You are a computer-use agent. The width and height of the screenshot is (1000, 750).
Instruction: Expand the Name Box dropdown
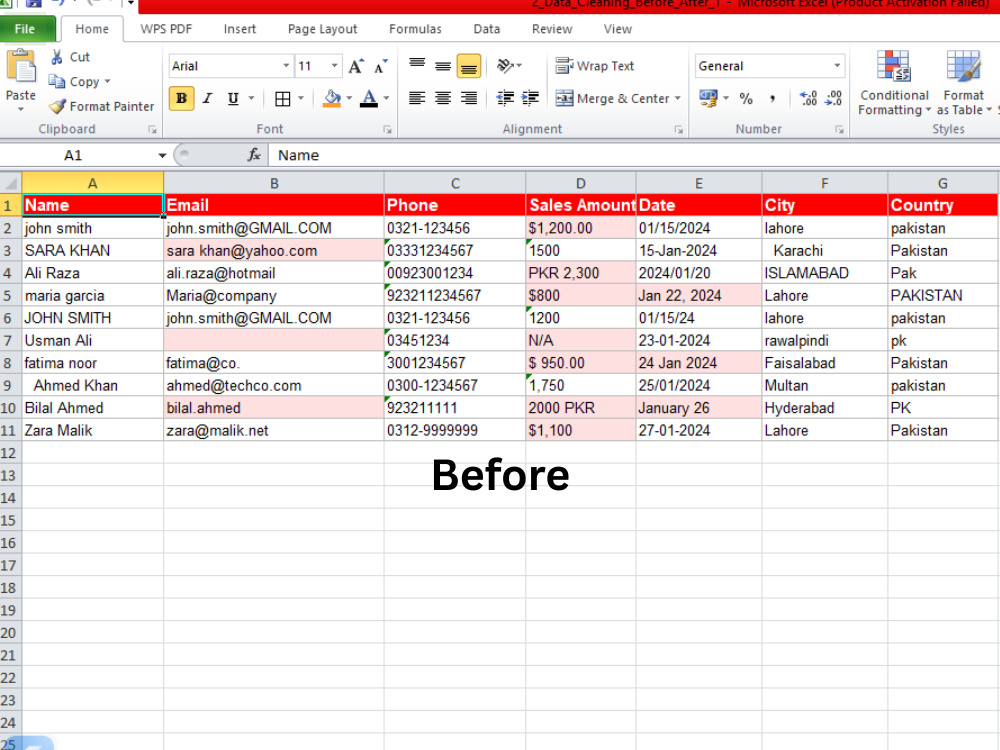[x=162, y=155]
